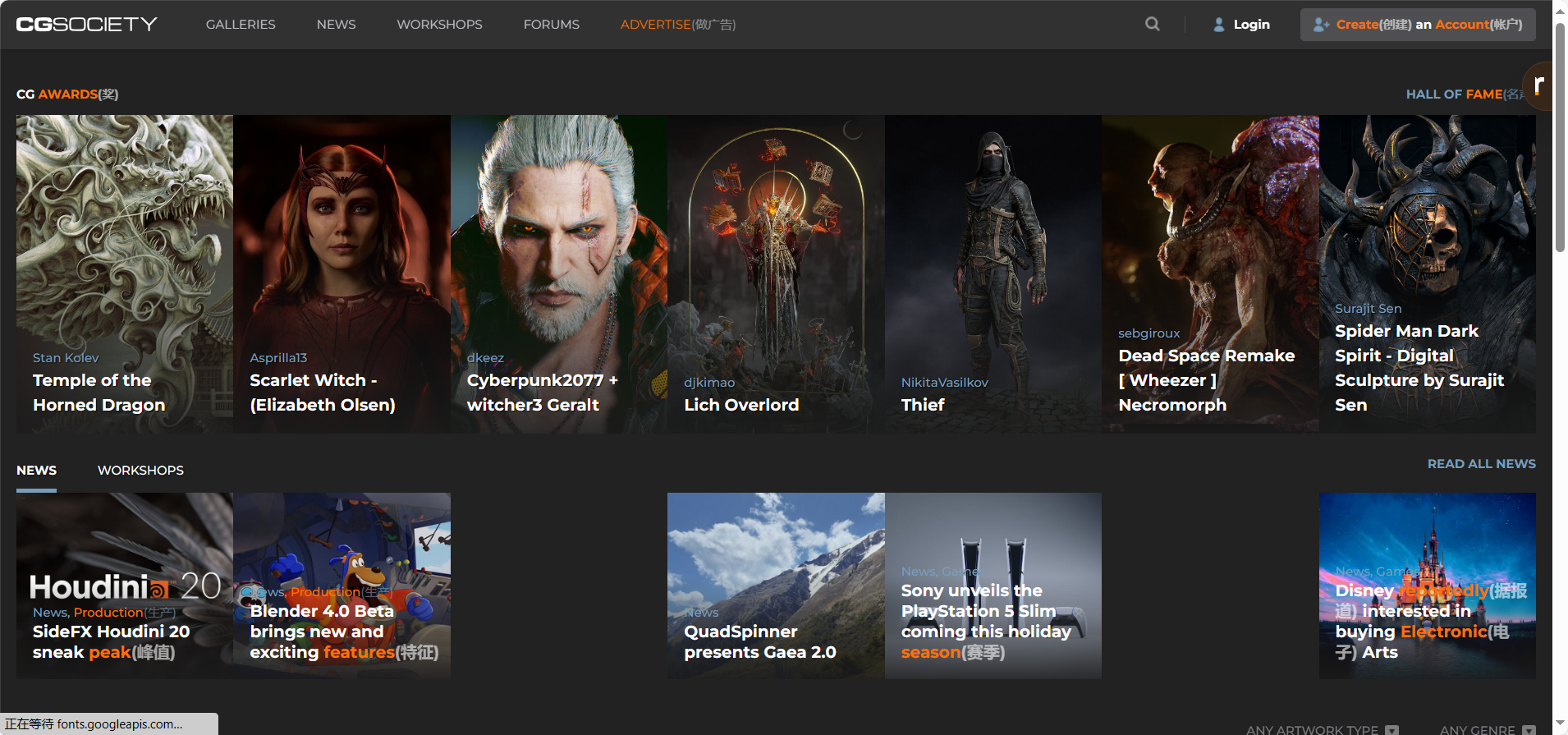This screenshot has width=1568, height=735.
Task: View the Cyberpunk2077 Geralt artwork image
Action: pos(559,274)
